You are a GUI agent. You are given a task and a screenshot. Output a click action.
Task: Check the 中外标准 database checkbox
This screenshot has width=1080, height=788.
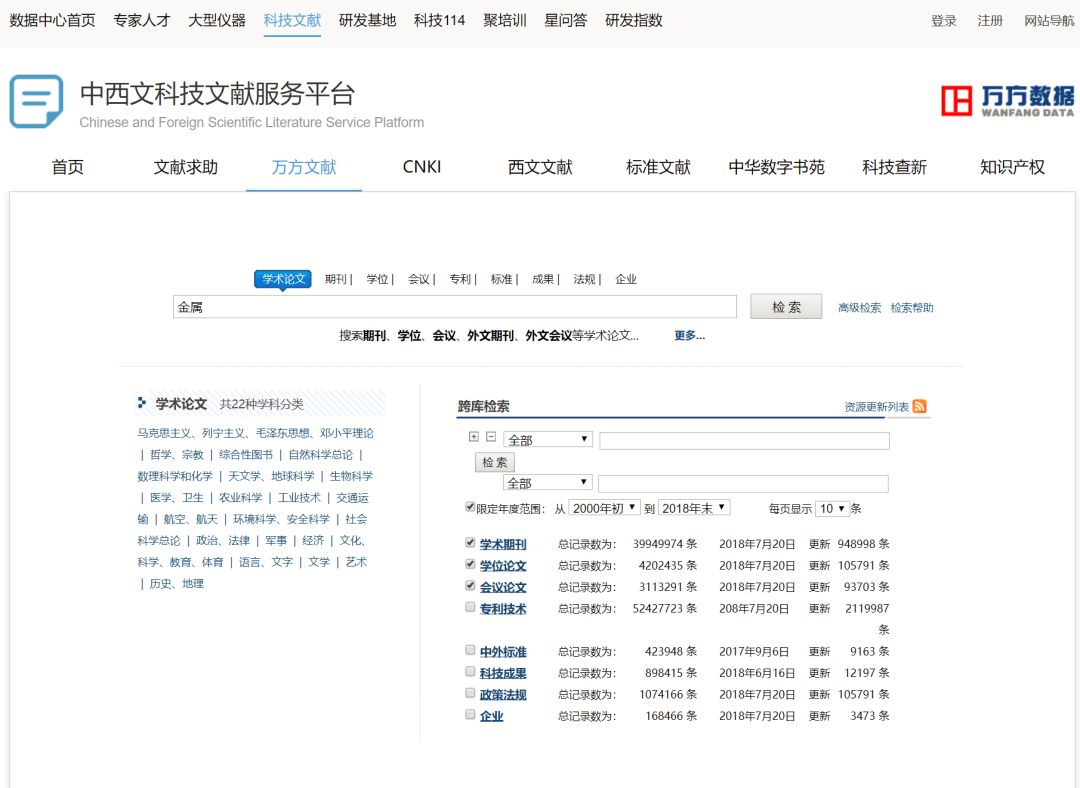point(470,650)
